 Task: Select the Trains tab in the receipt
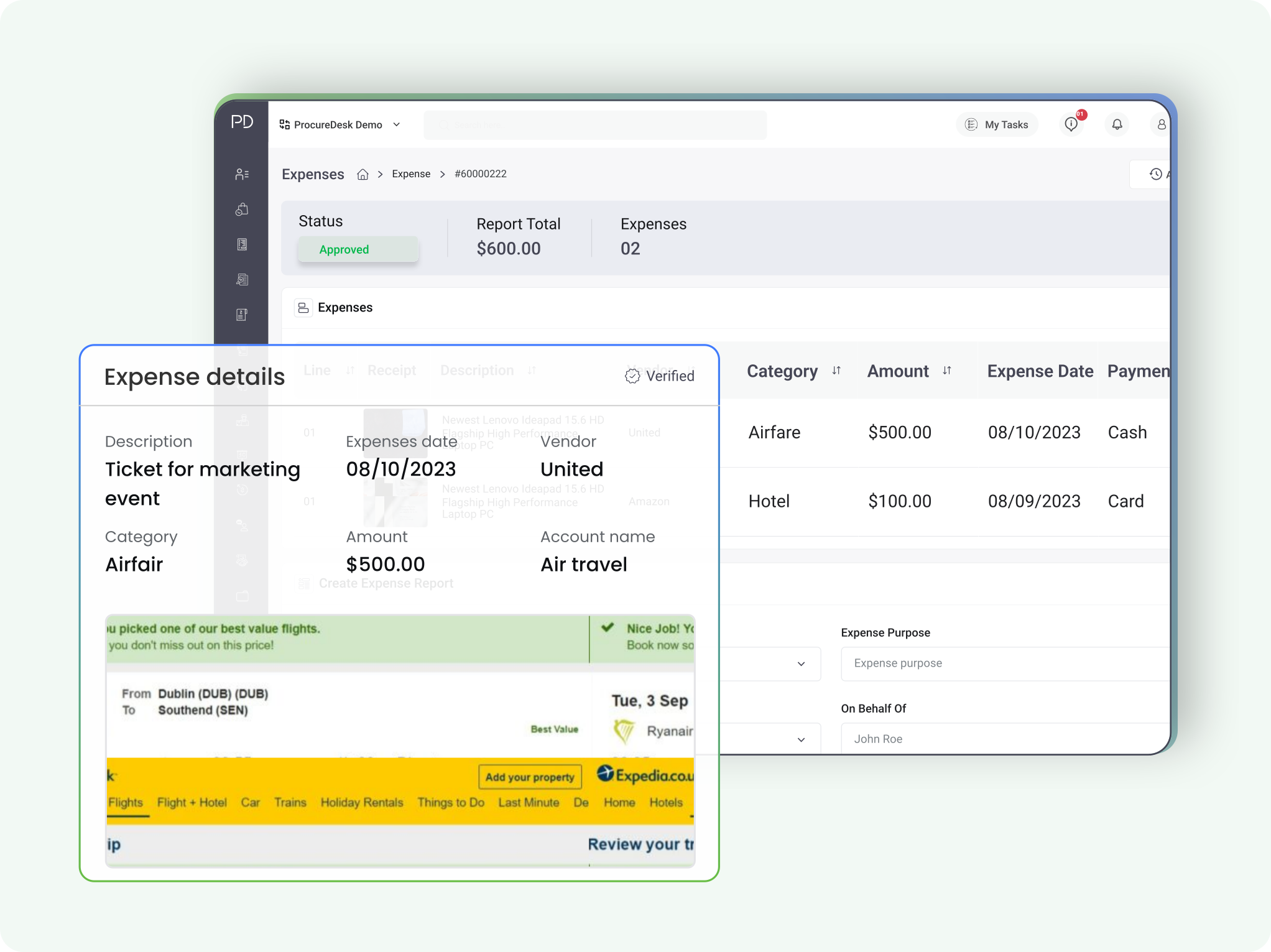point(290,803)
